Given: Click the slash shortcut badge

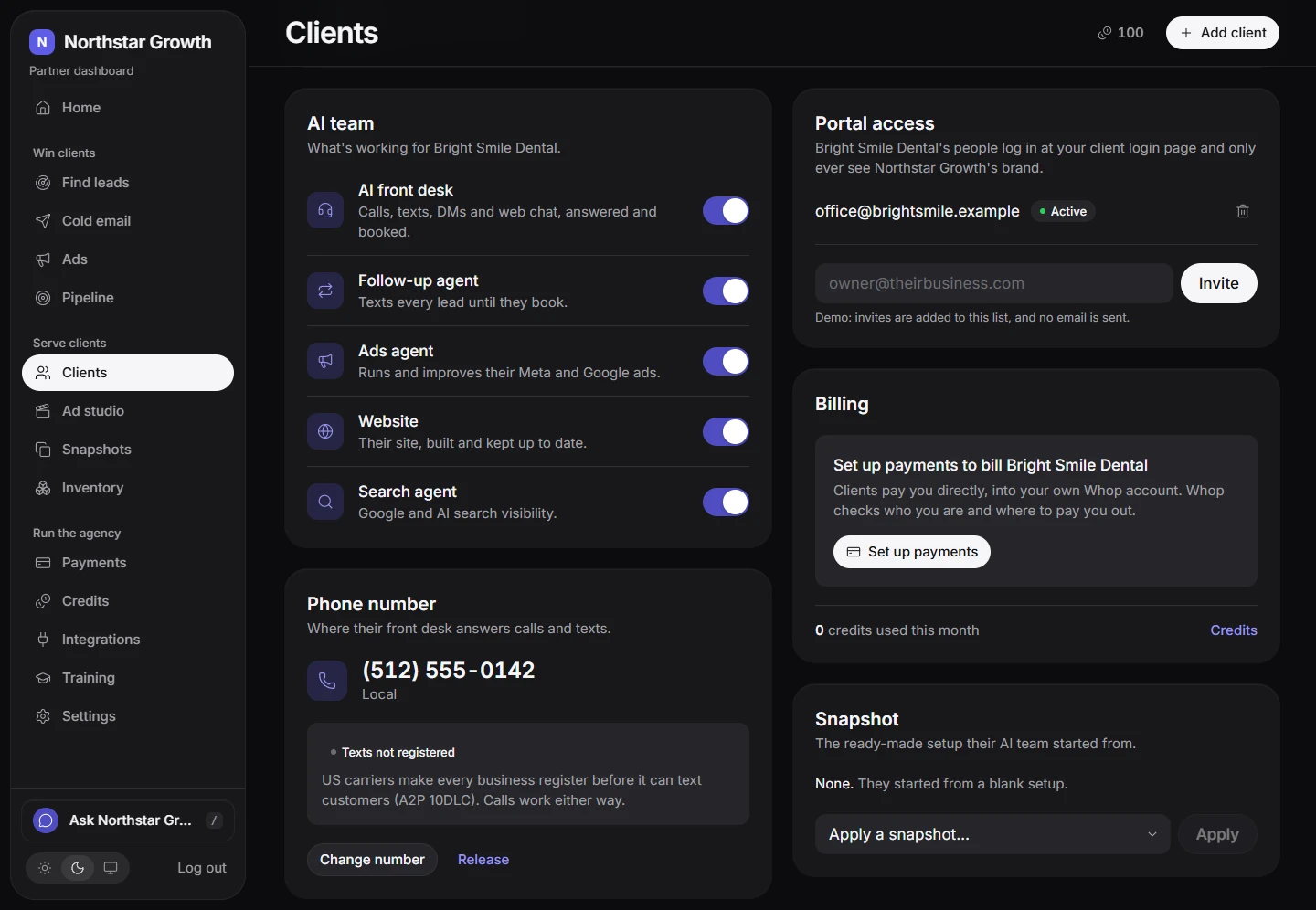Looking at the screenshot, I should click(215, 820).
